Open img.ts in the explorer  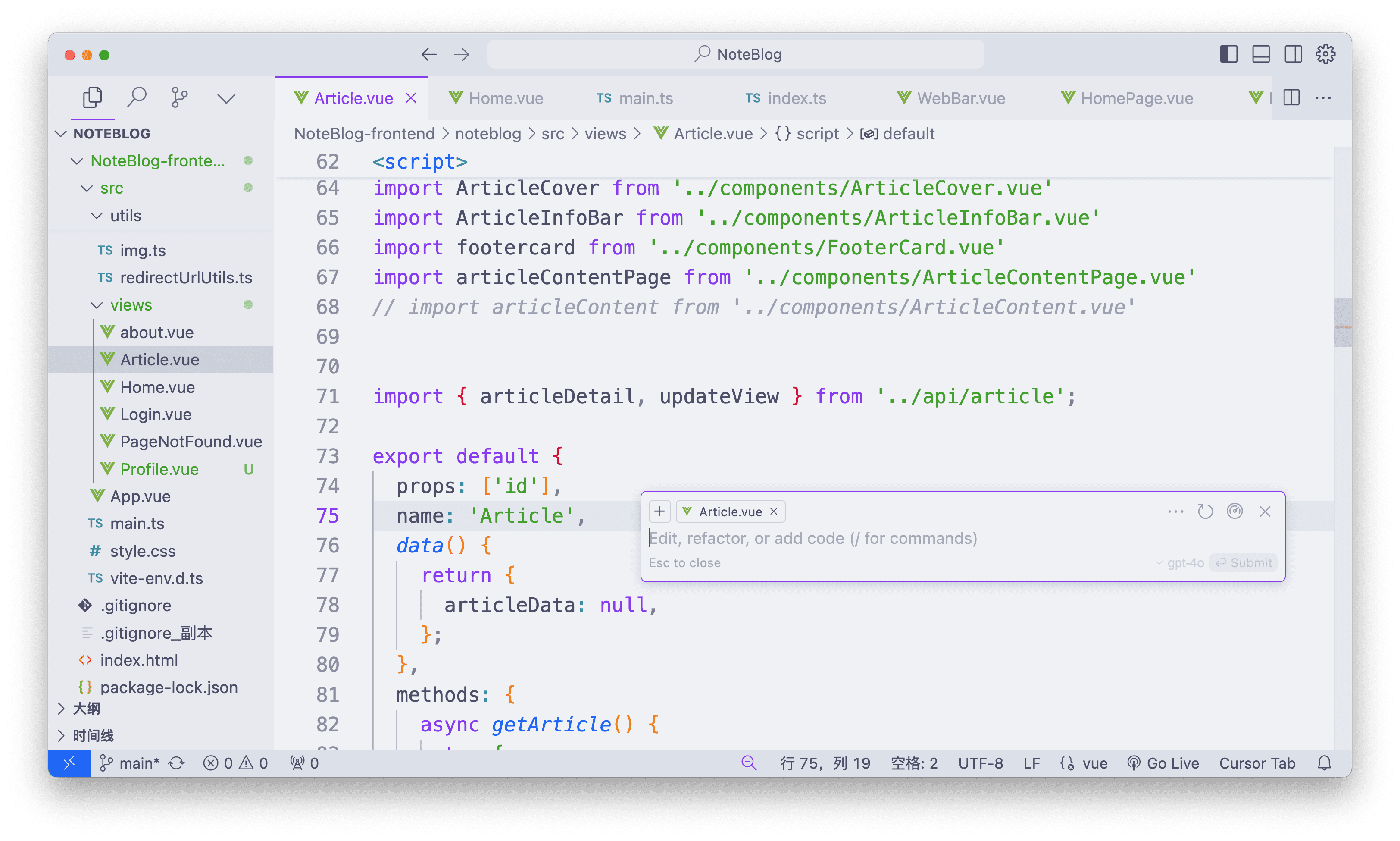click(161, 250)
